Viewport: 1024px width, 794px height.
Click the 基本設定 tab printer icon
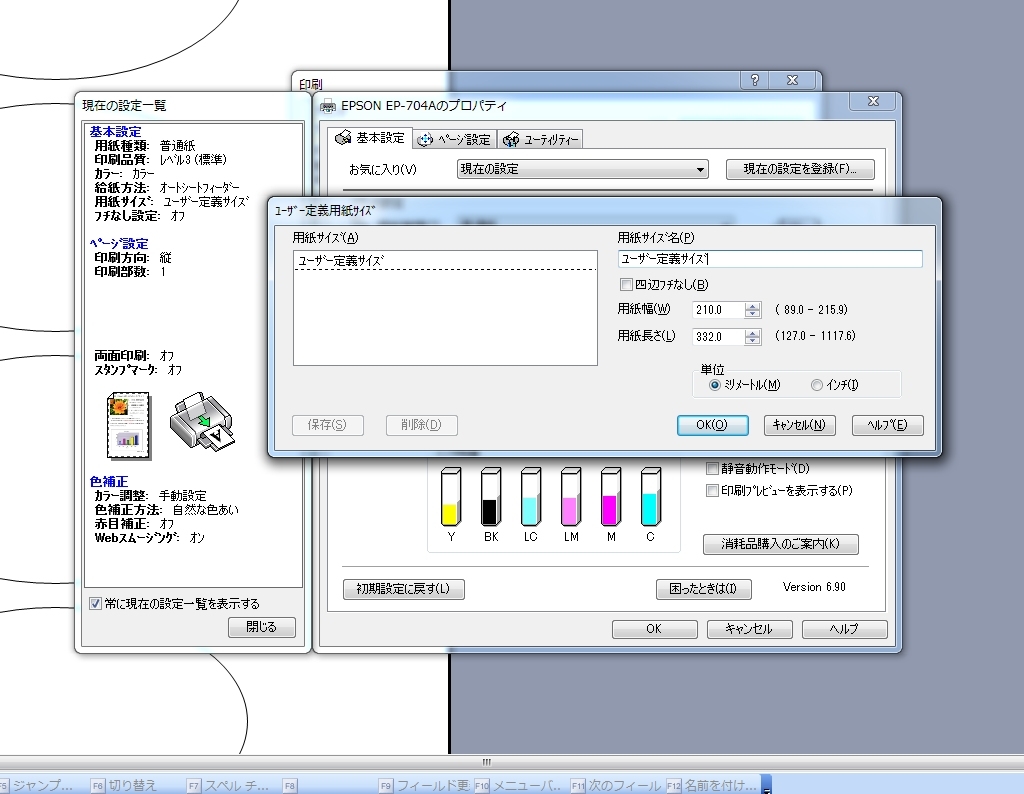[x=343, y=138]
